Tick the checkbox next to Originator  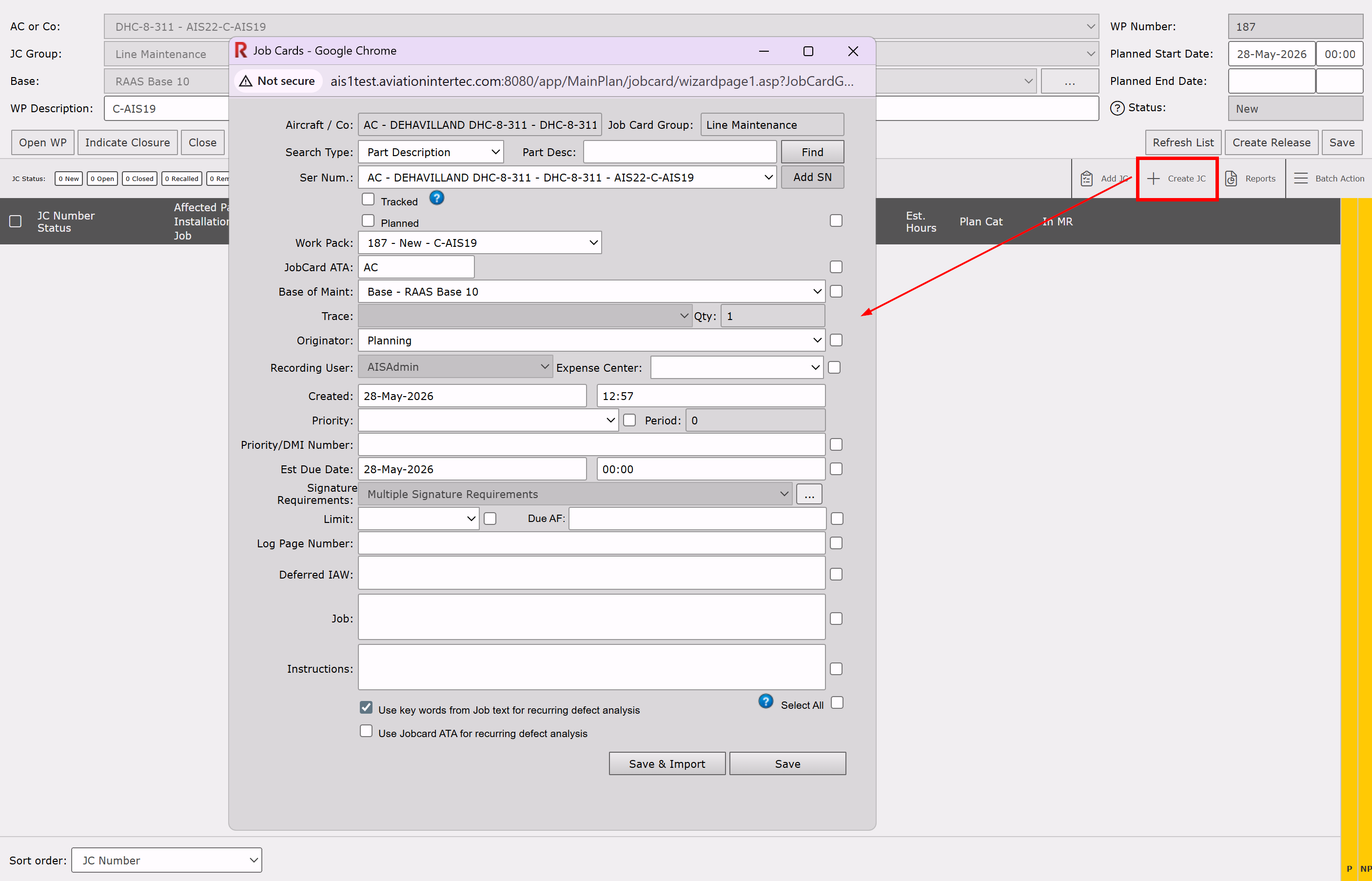[836, 340]
